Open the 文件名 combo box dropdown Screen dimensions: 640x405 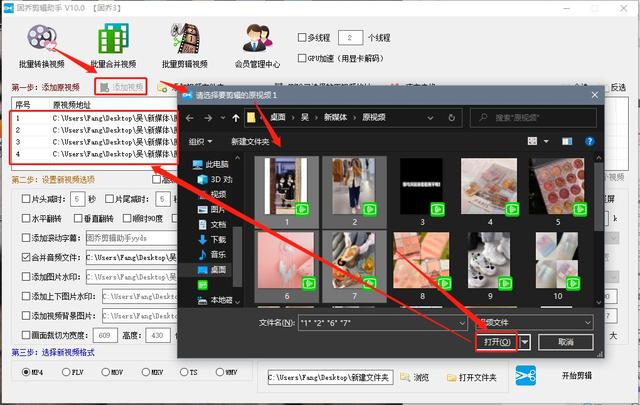click(x=462, y=323)
